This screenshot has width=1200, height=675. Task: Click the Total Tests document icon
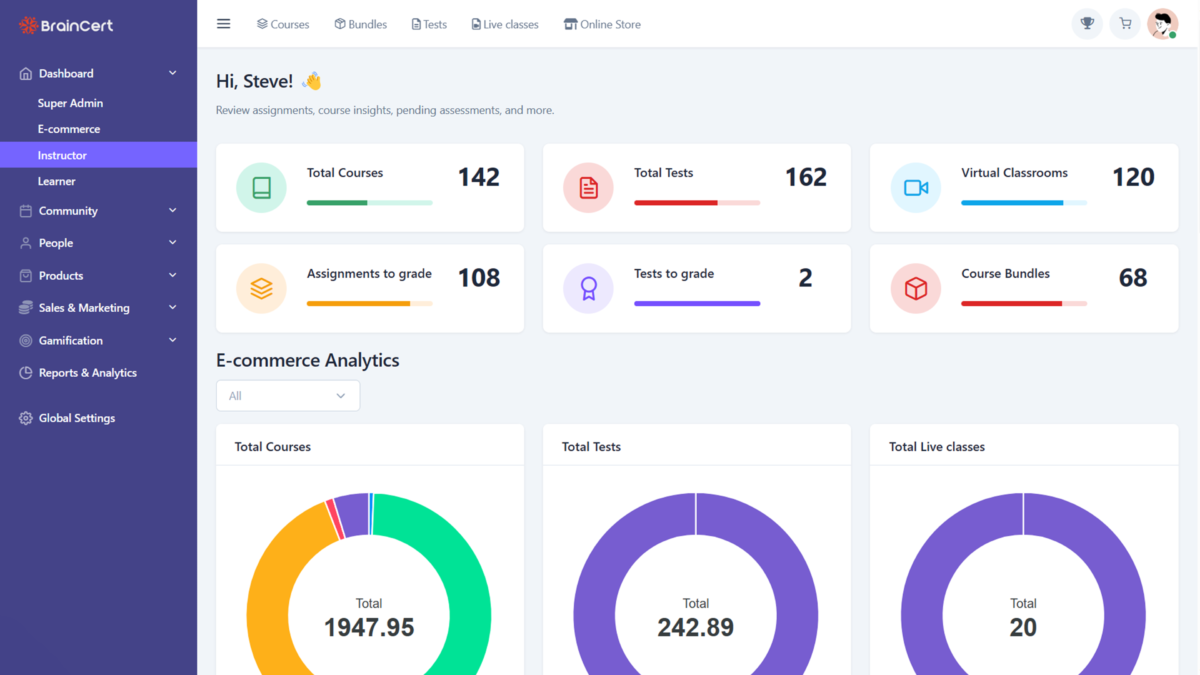[588, 188]
